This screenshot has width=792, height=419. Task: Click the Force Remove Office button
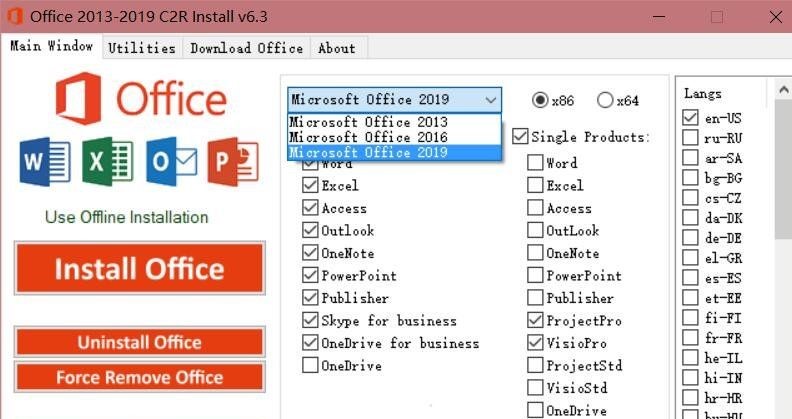click(139, 377)
